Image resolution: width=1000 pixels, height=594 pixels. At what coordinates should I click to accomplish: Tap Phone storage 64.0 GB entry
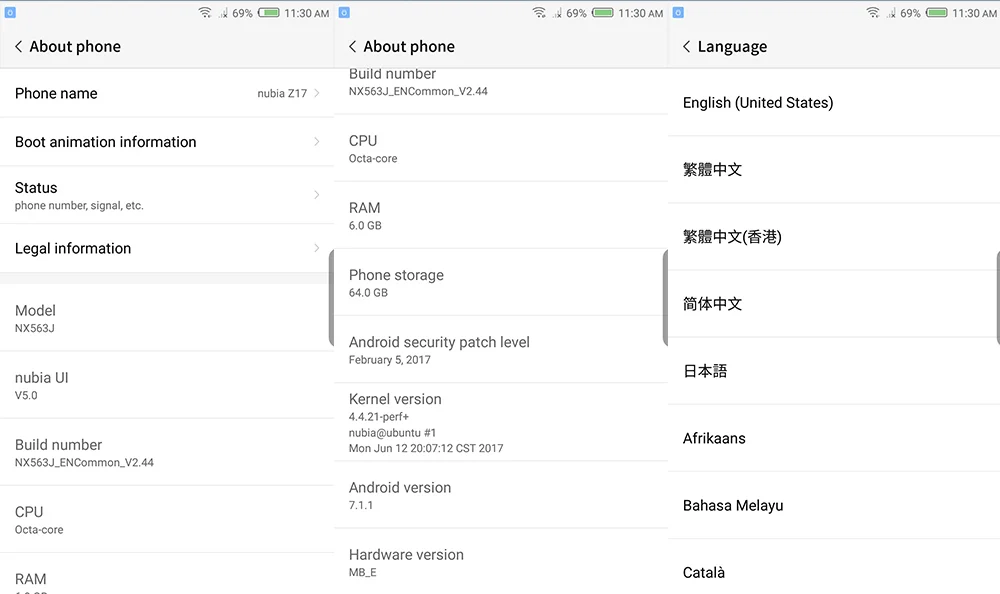501,283
